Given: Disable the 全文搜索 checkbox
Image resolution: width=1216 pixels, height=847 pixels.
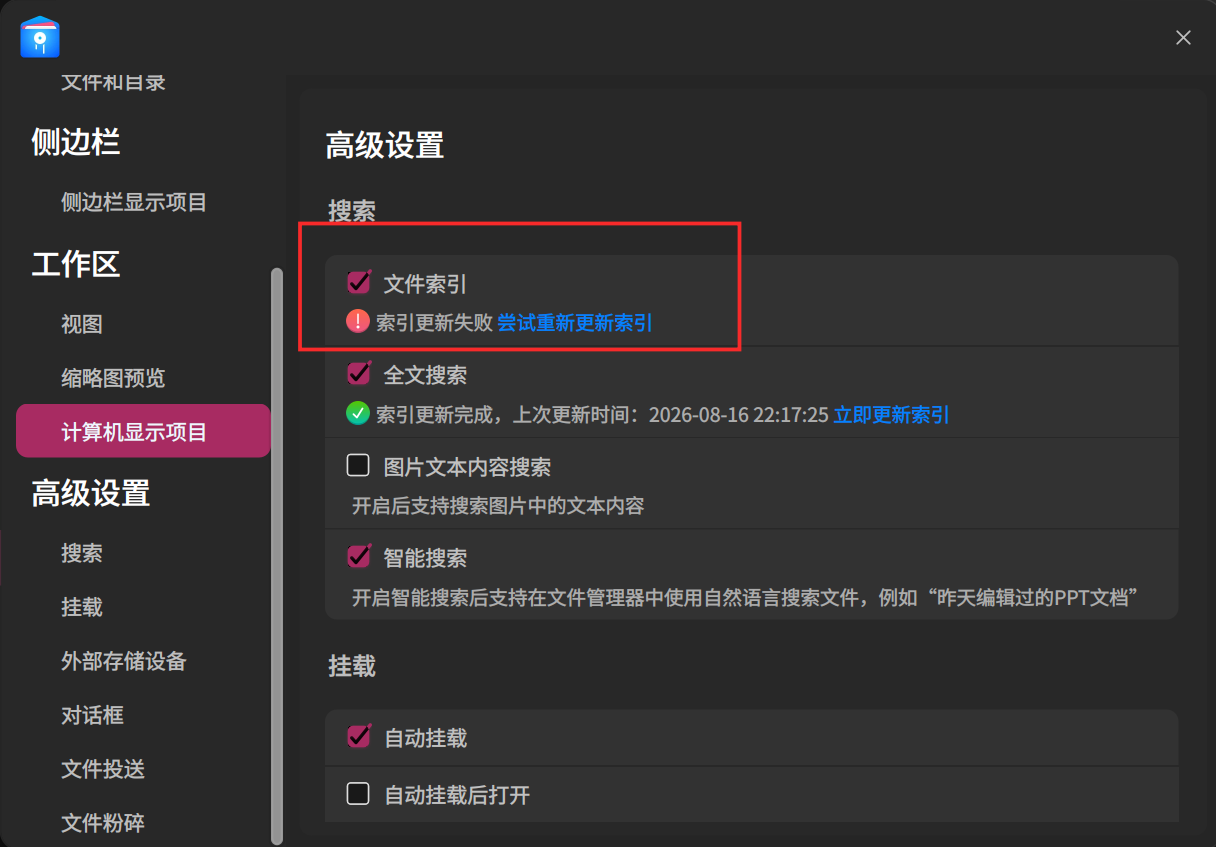Looking at the screenshot, I should (358, 374).
